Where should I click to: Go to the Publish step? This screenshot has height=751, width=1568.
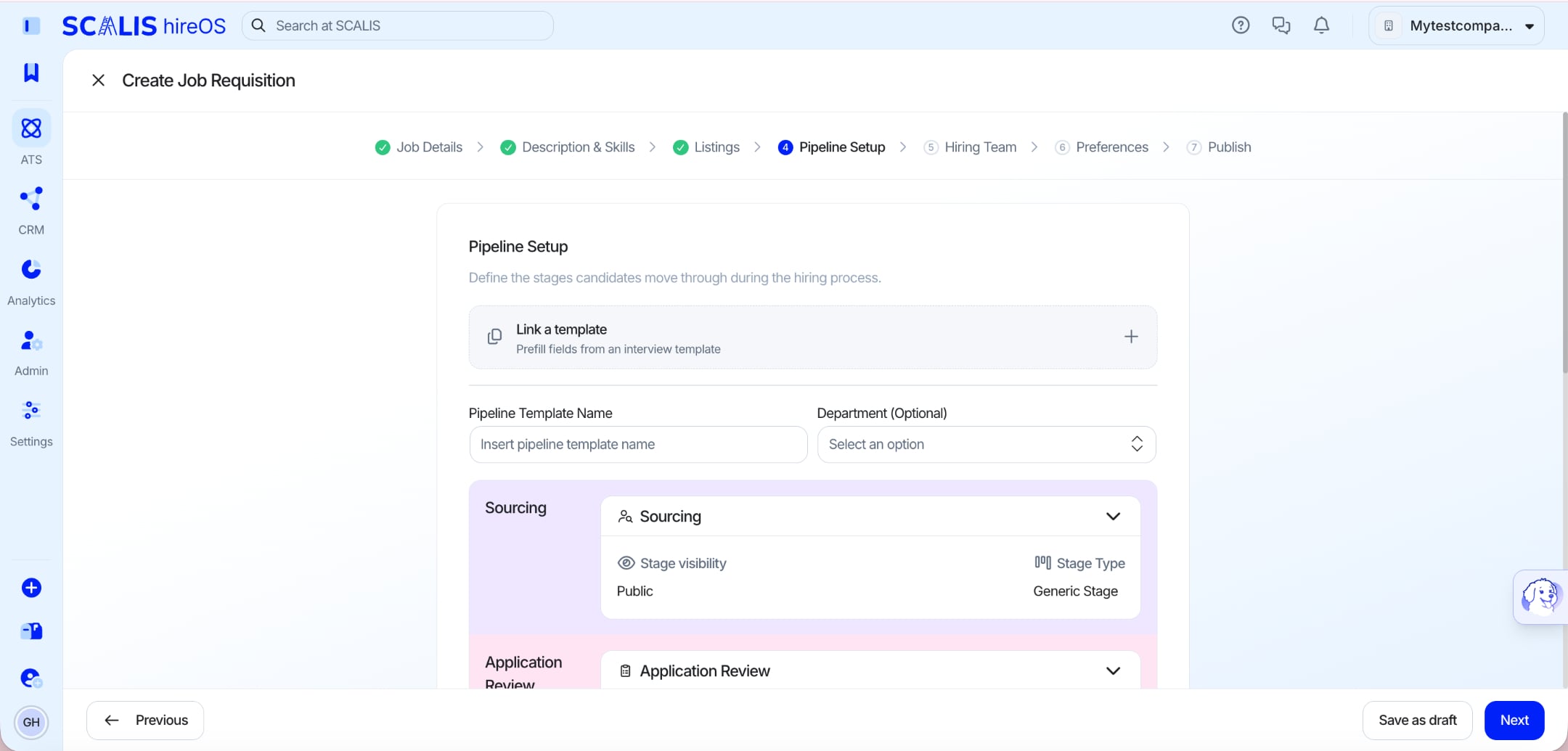click(x=1219, y=147)
